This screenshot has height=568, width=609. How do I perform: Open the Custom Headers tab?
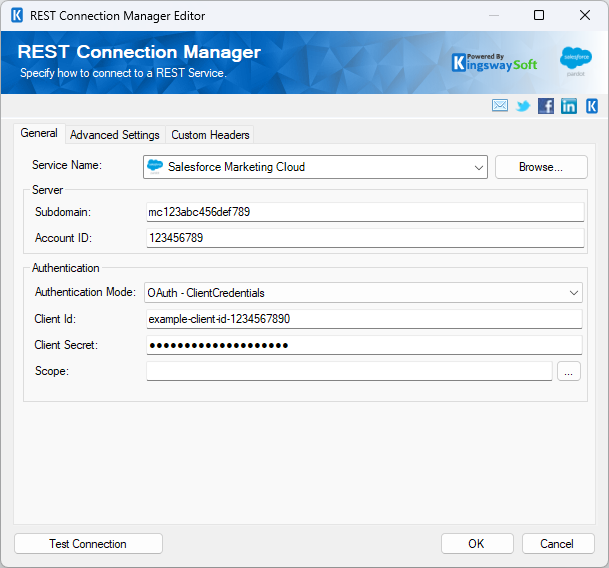210,135
